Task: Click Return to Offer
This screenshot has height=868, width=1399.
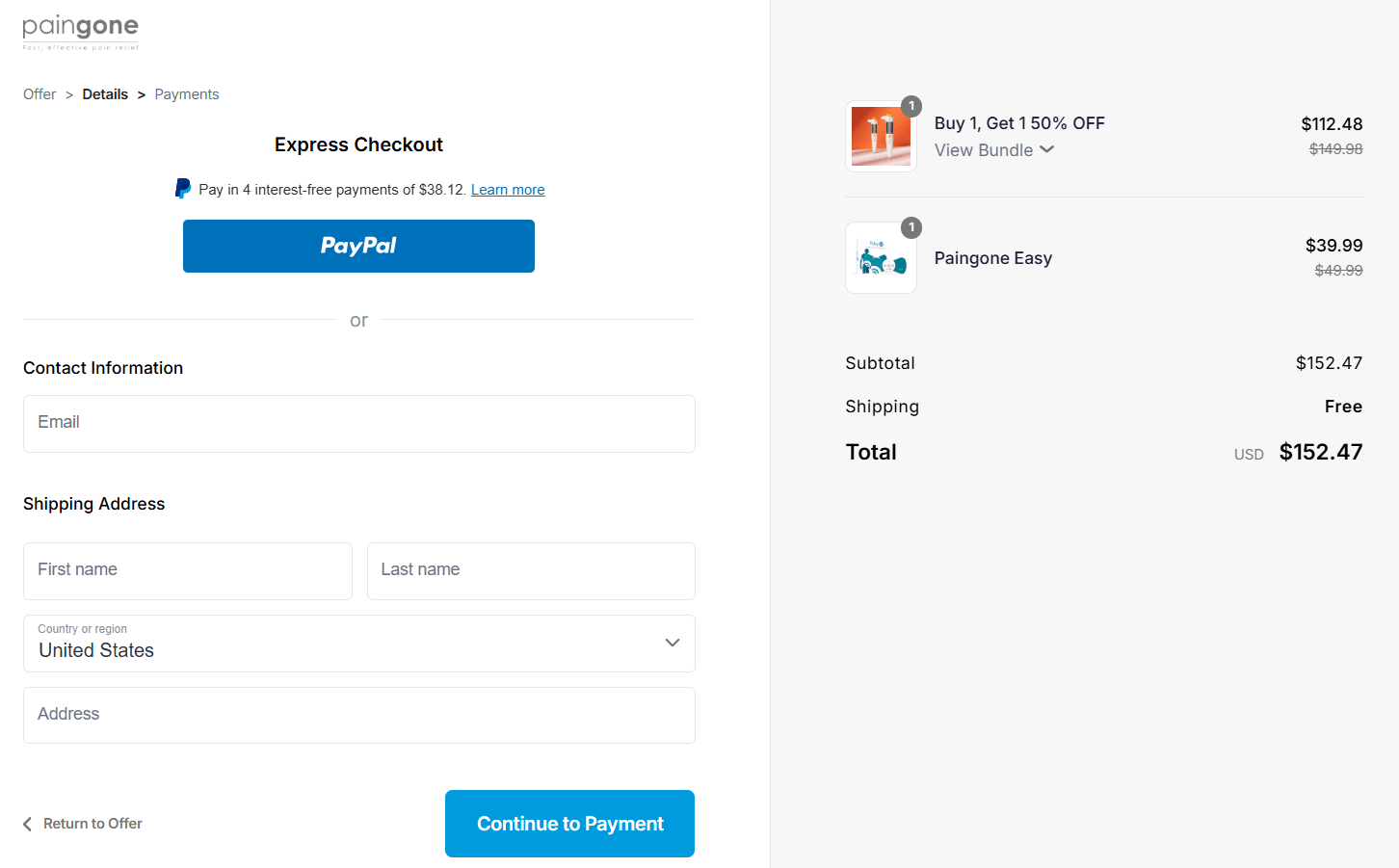Action: (x=92, y=824)
